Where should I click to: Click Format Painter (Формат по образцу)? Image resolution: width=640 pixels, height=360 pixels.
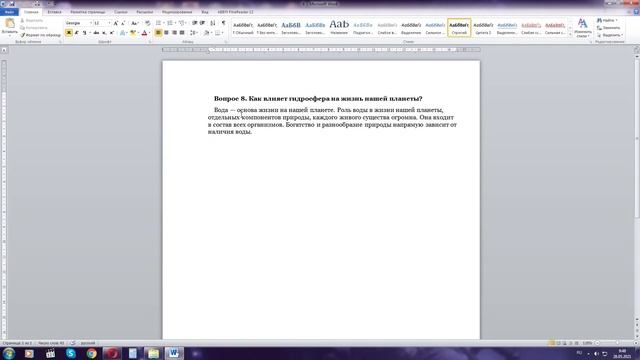[x=40, y=35]
